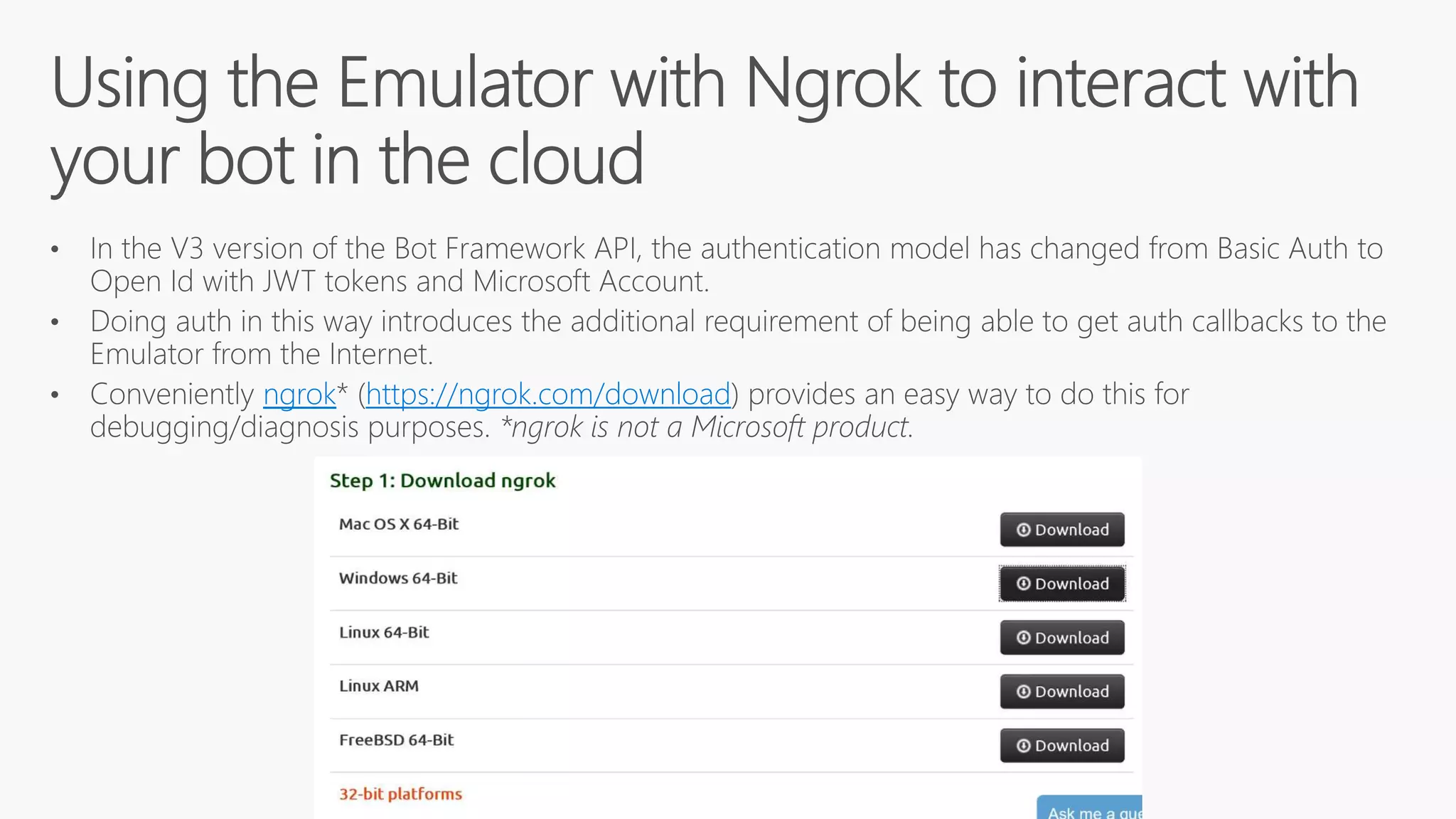Select the 'Step 1: Download ngrok' heading

pyautogui.click(x=442, y=481)
